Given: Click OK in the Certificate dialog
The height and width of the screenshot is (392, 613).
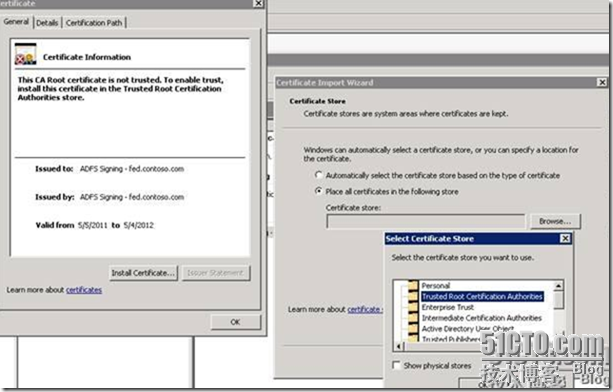Looking at the screenshot, I should click(235, 322).
